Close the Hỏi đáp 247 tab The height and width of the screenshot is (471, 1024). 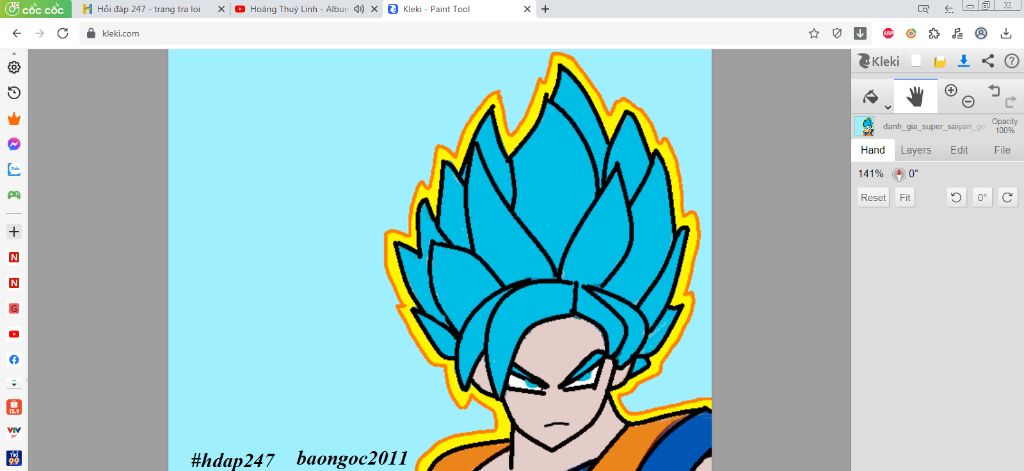point(221,9)
